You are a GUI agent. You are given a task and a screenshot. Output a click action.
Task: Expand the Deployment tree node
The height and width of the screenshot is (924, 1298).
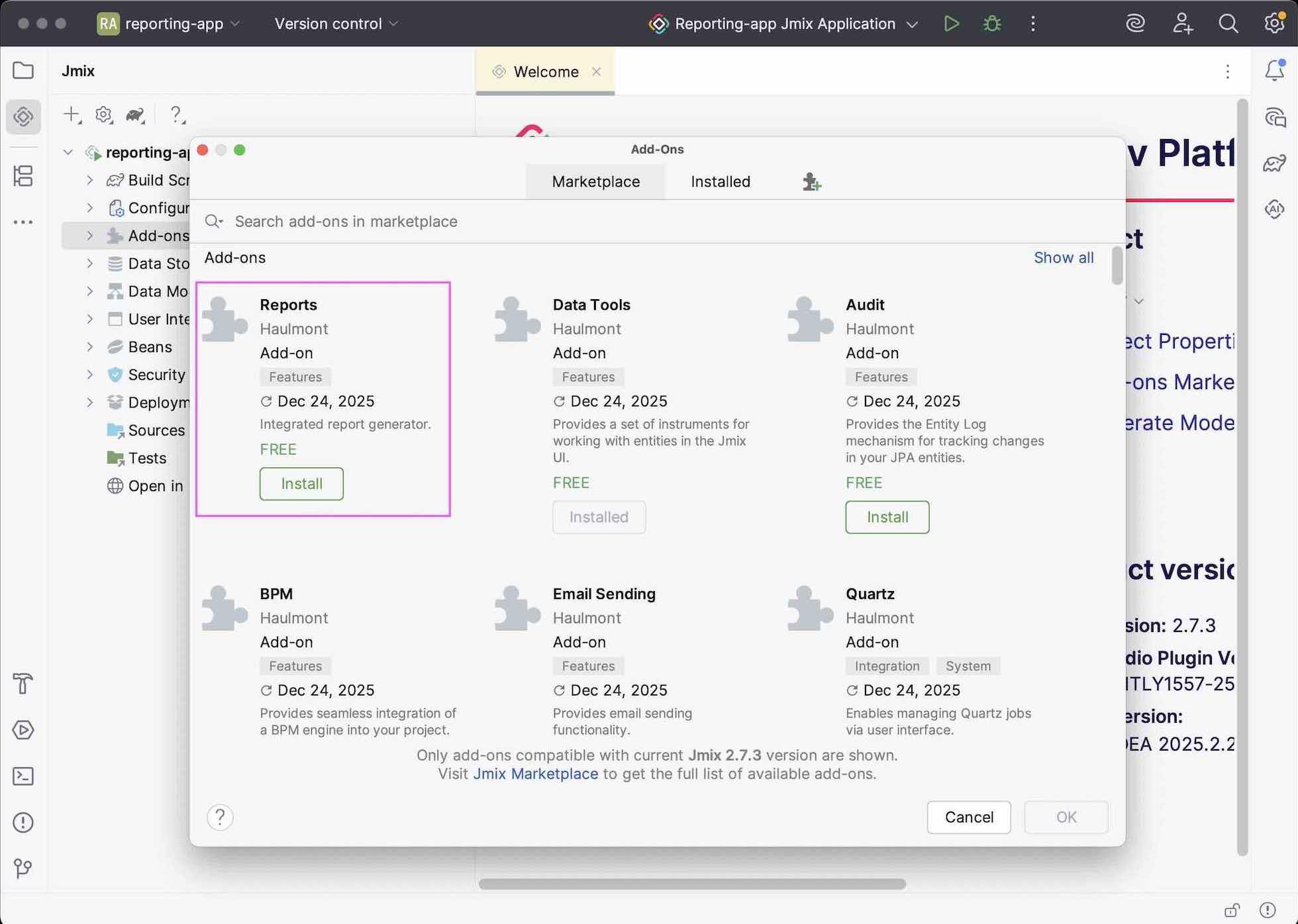[x=90, y=402]
